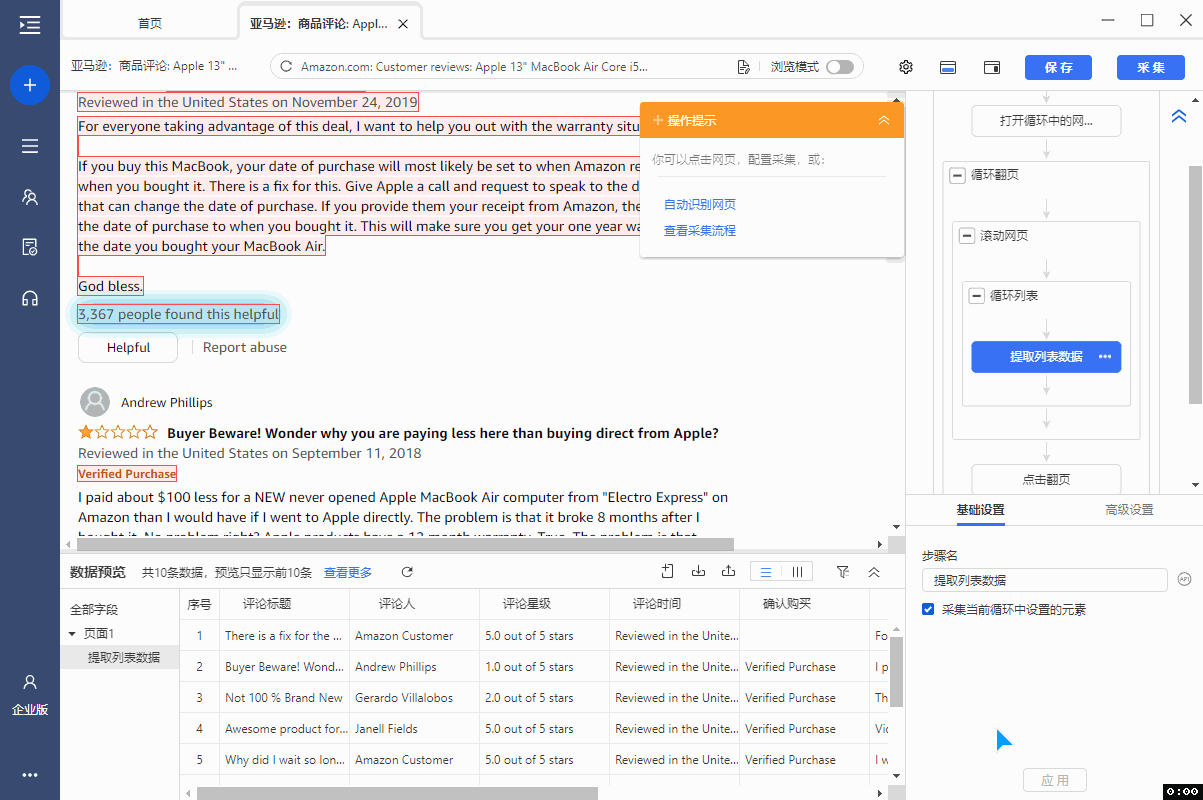Open the settings gear icon in toolbar
Viewport: 1203px width, 800px height.
[906, 67]
